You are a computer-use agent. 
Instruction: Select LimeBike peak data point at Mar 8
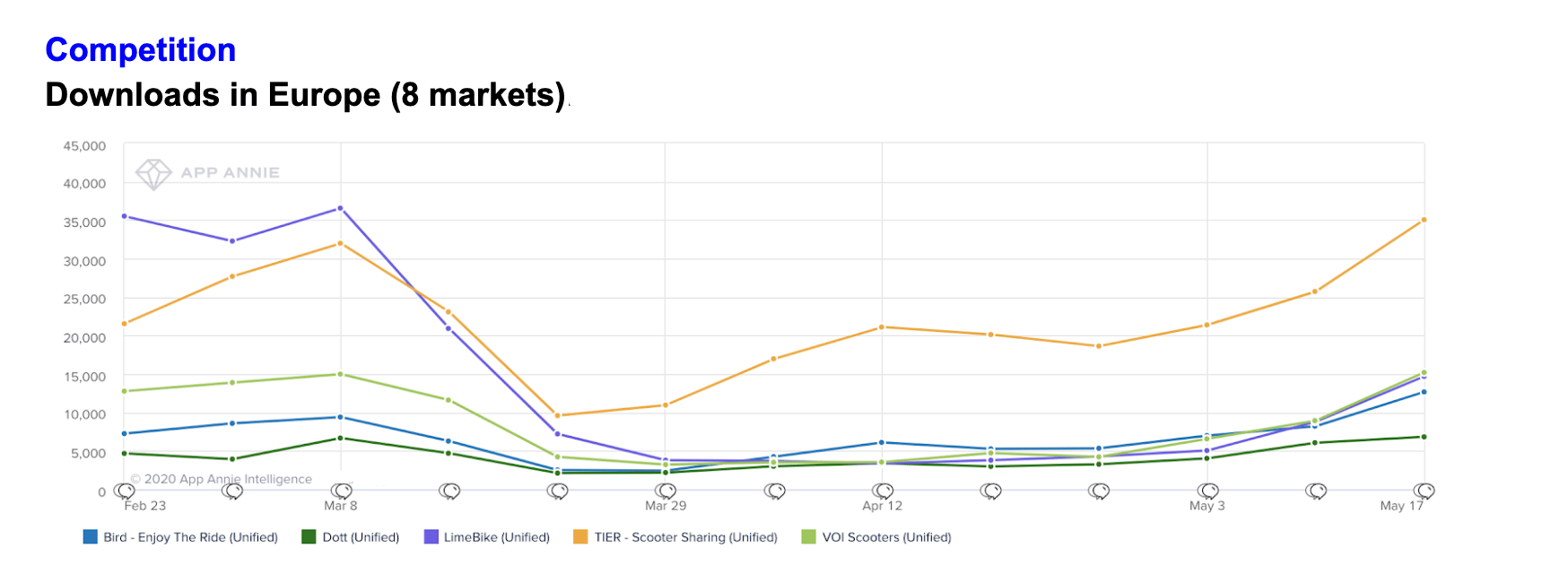click(340, 208)
